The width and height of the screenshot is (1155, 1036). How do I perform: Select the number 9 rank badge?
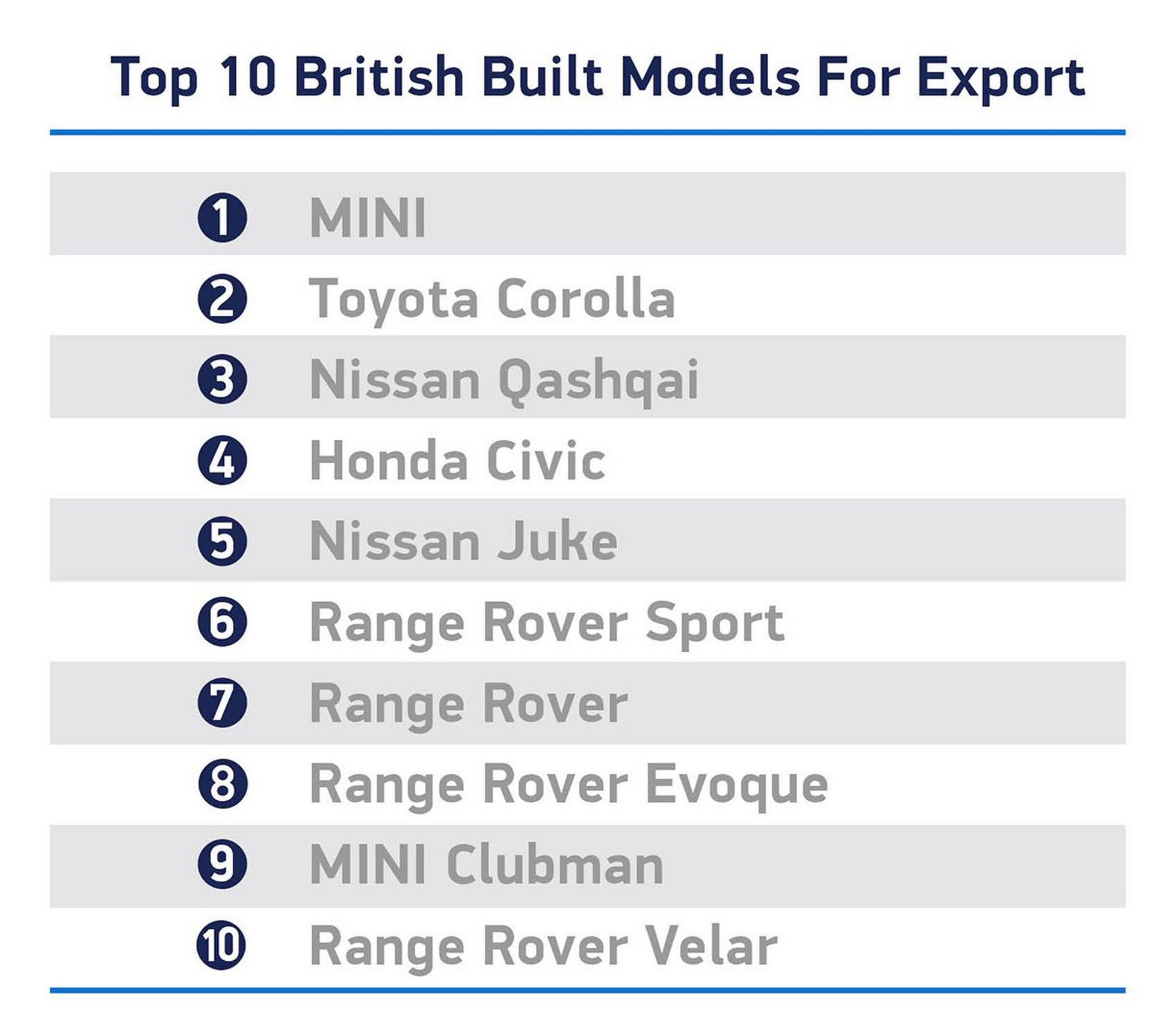pos(222,865)
